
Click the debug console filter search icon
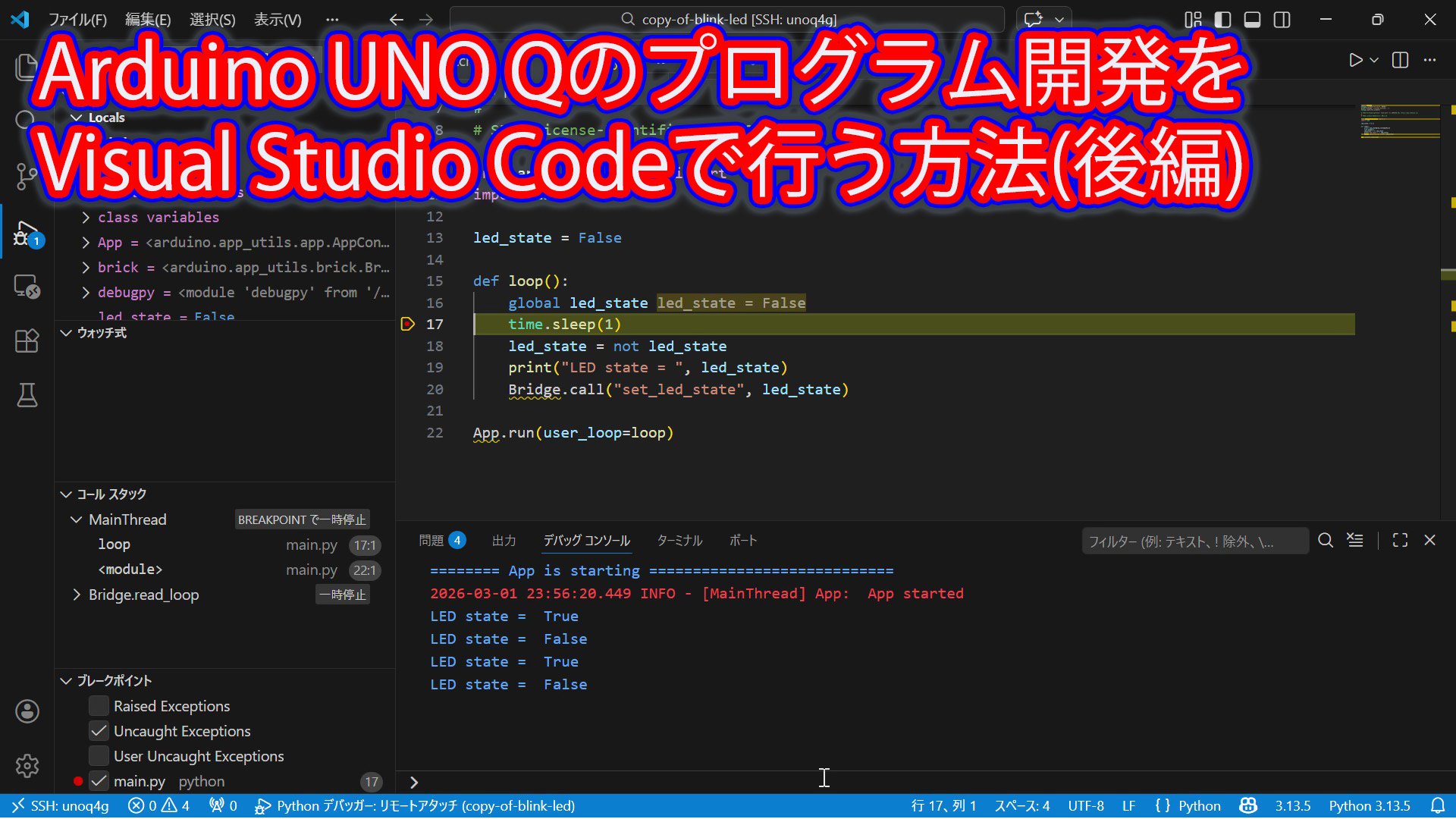pos(1325,540)
